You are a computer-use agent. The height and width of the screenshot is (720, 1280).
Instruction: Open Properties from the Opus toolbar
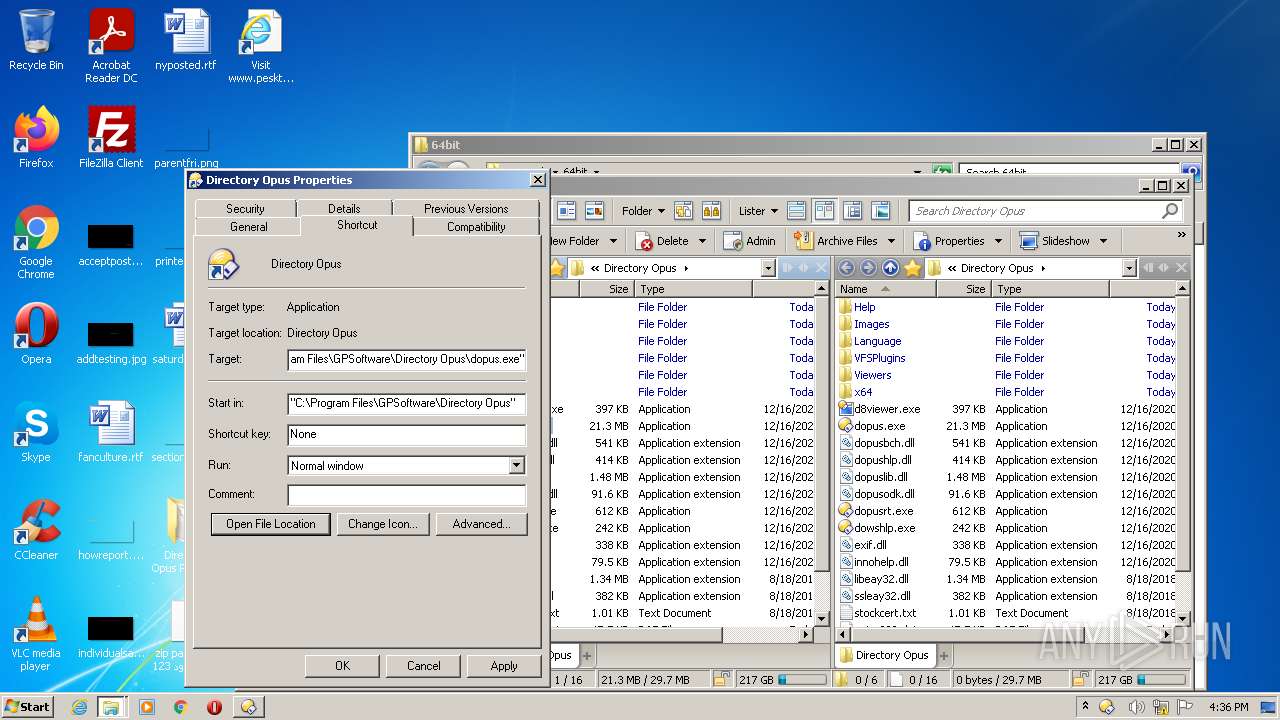tap(949, 241)
